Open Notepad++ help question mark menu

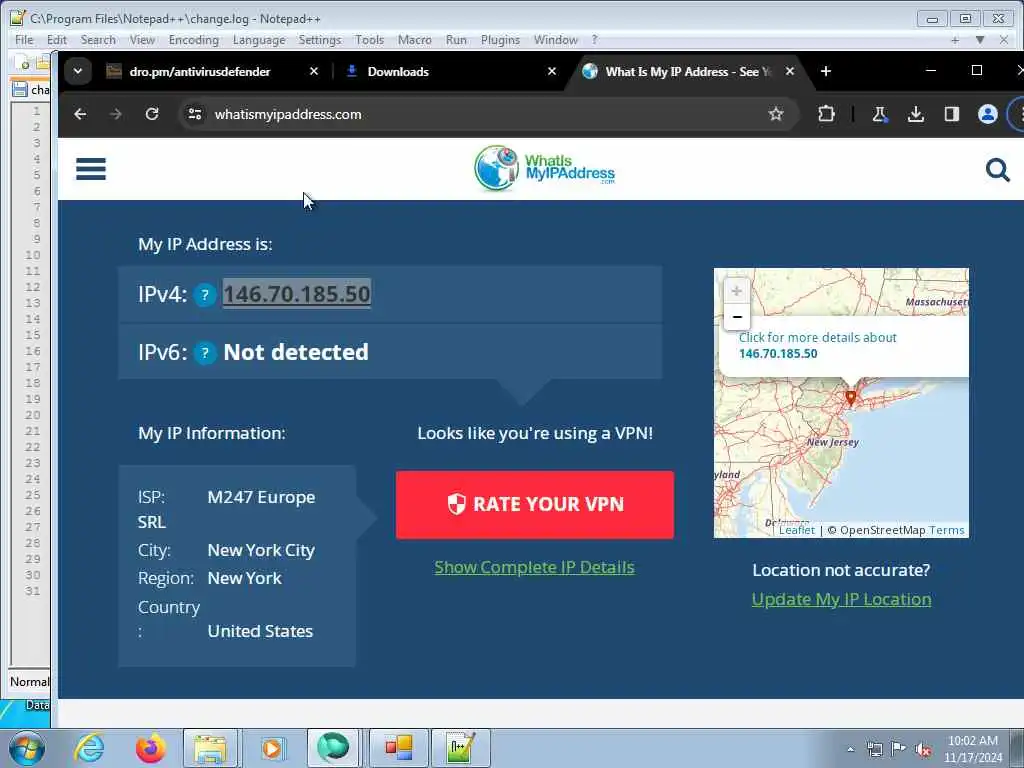pos(594,40)
